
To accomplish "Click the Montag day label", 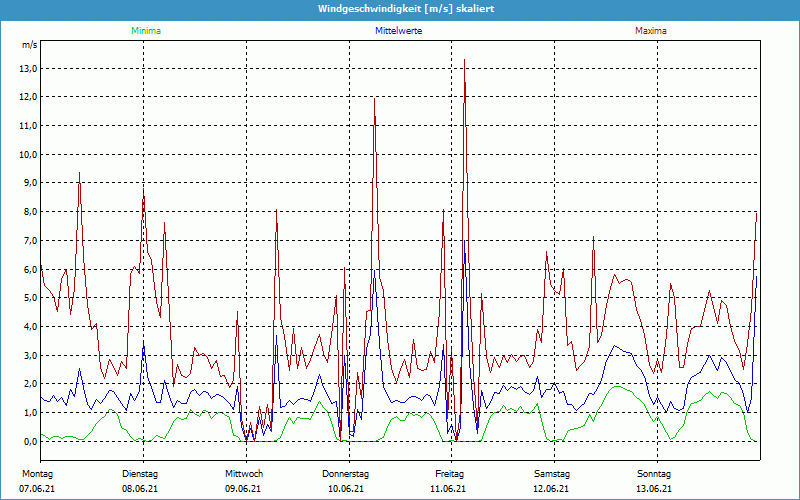I will point(37,474).
